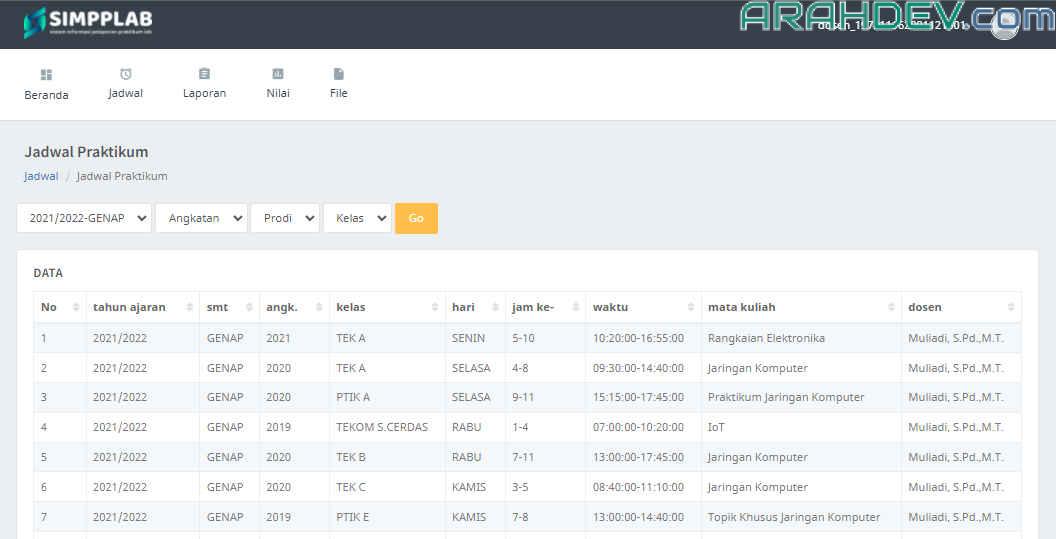Expand the Angkatan dropdown
1056x539 pixels.
[201, 218]
